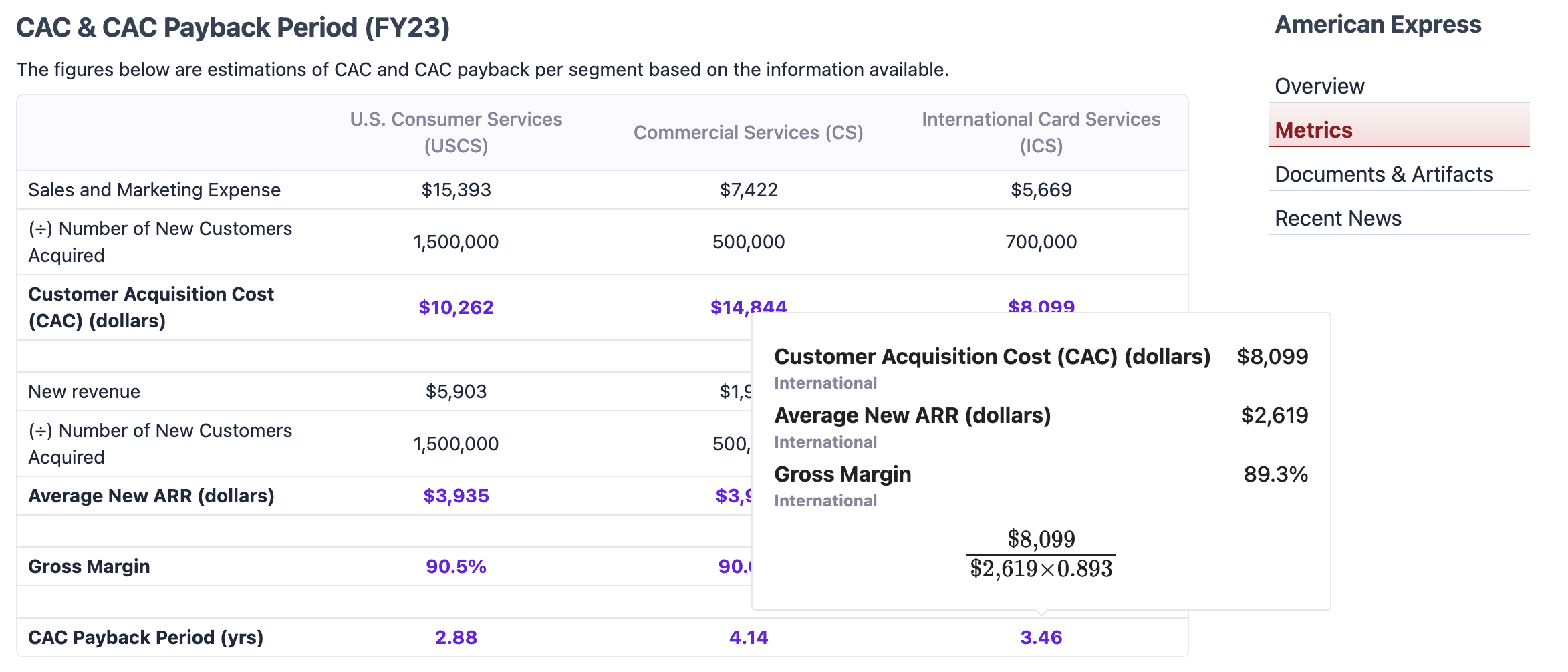The height and width of the screenshot is (672, 1568).
Task: Click the $2,619 Average New ARR in tooltip
Action: coord(1274,415)
